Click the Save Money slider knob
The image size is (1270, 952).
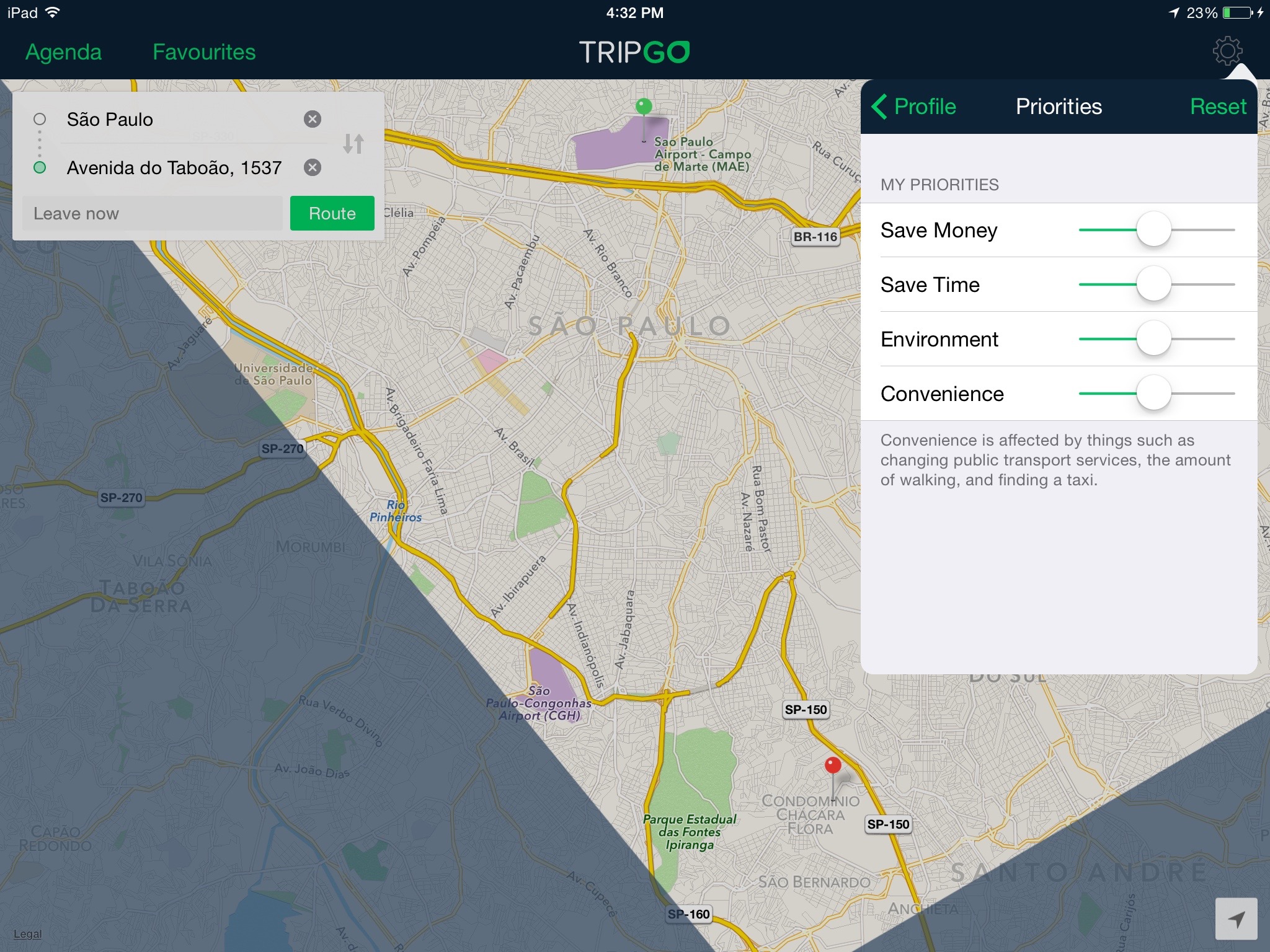coord(1153,229)
